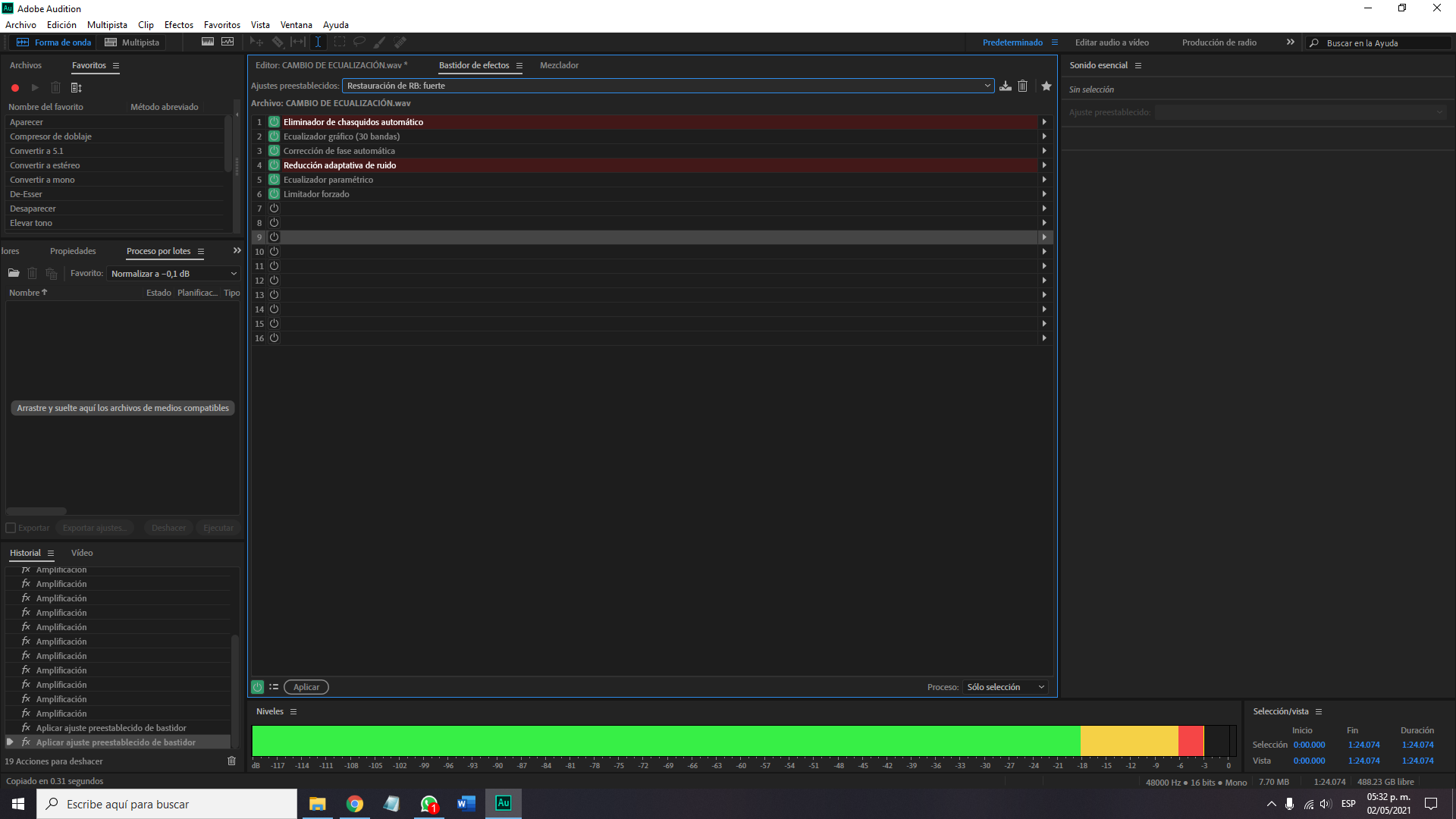Switch to the Mezclador tab
This screenshot has width=1456, height=819.
pyautogui.click(x=559, y=65)
